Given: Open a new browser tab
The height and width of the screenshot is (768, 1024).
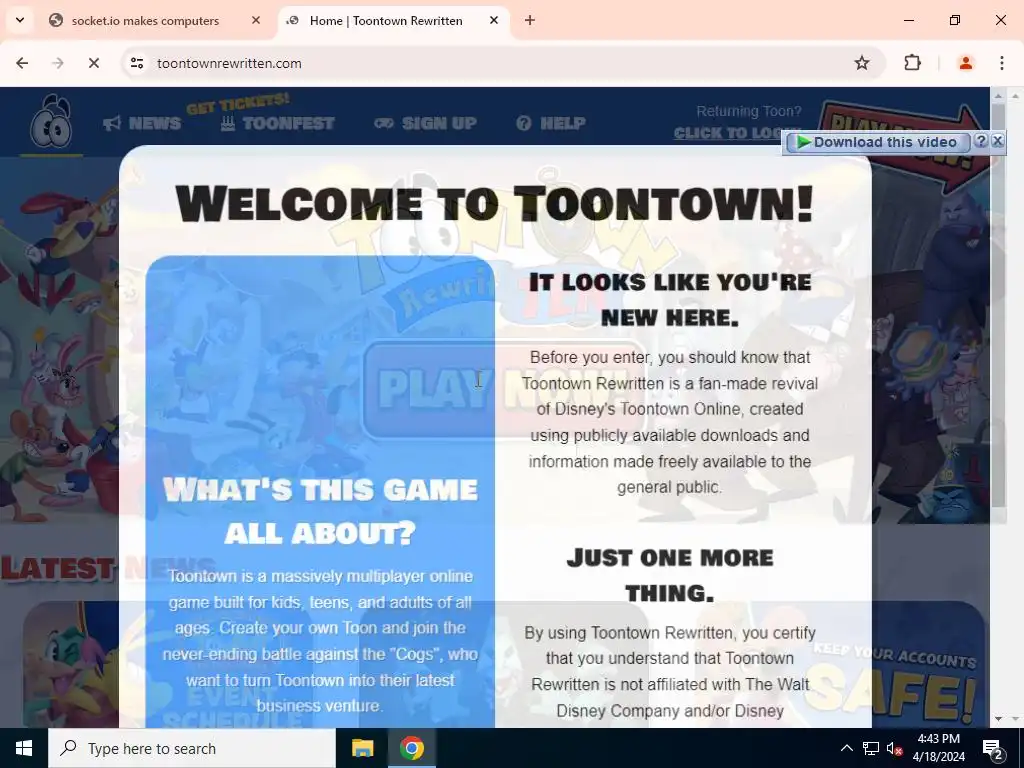Looking at the screenshot, I should point(530,20).
